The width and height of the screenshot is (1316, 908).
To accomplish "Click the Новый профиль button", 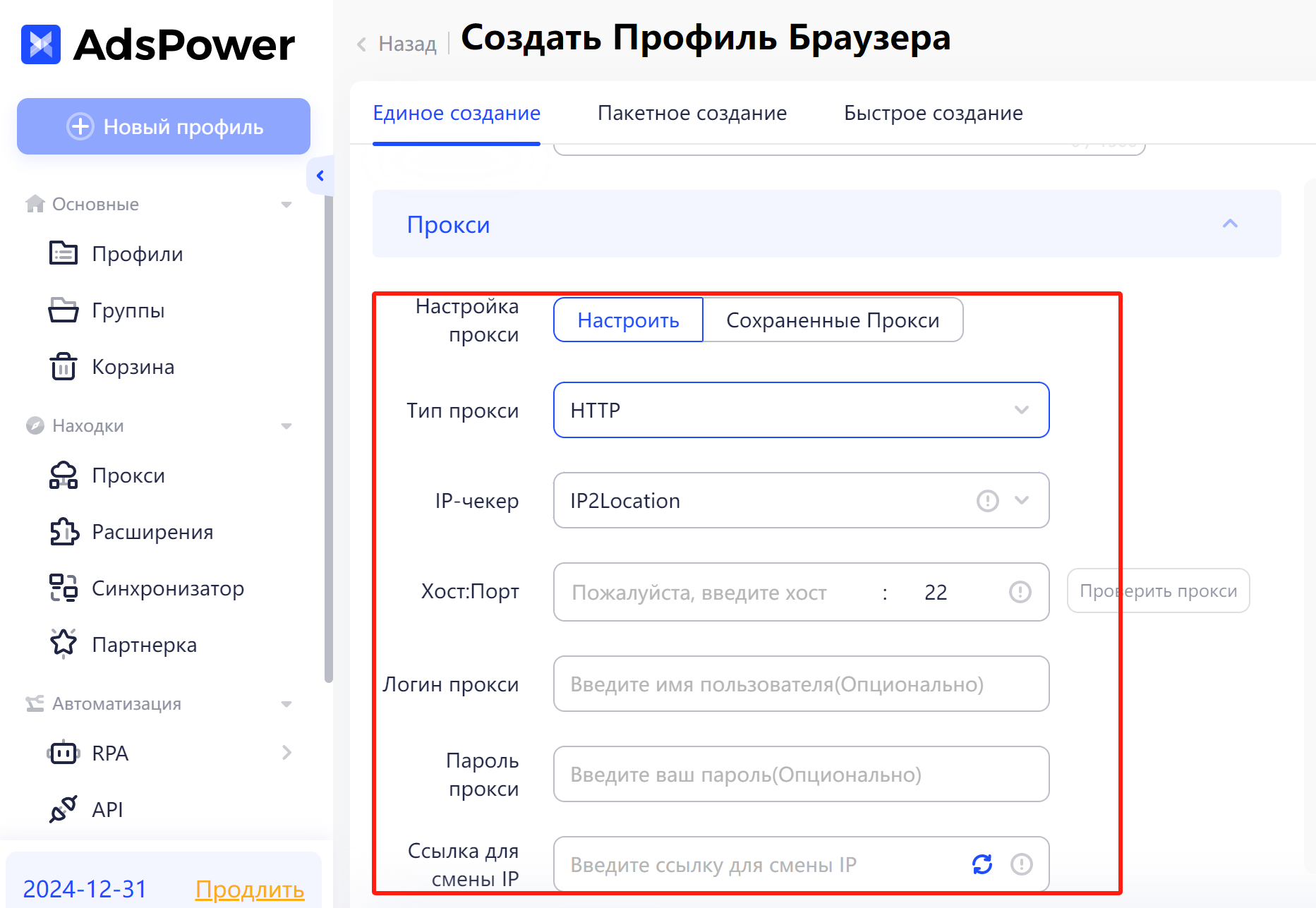I will click(x=164, y=126).
